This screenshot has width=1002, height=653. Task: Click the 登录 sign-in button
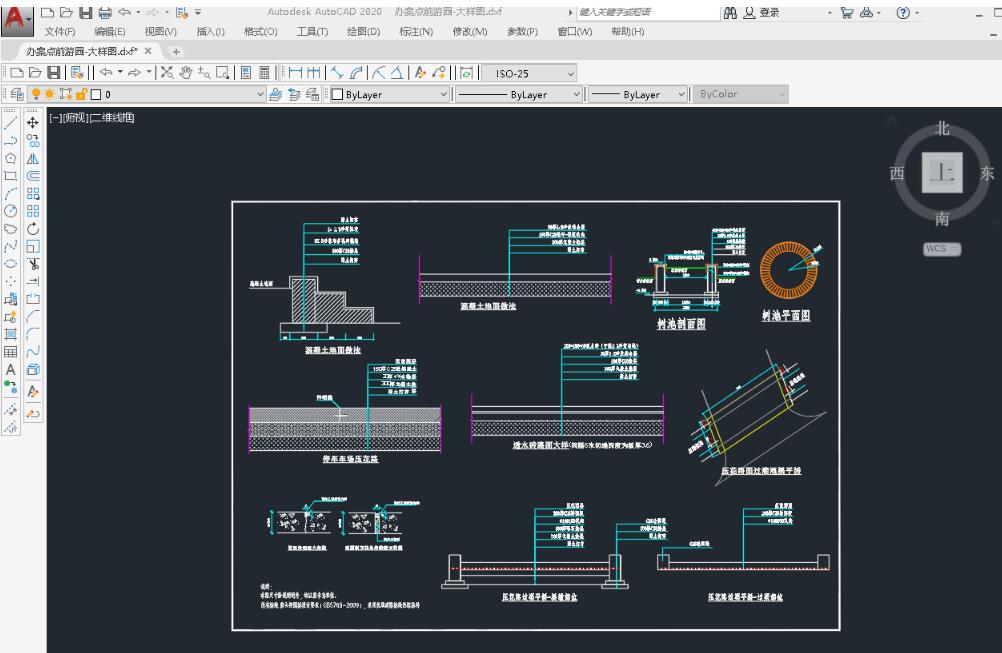(x=762, y=12)
